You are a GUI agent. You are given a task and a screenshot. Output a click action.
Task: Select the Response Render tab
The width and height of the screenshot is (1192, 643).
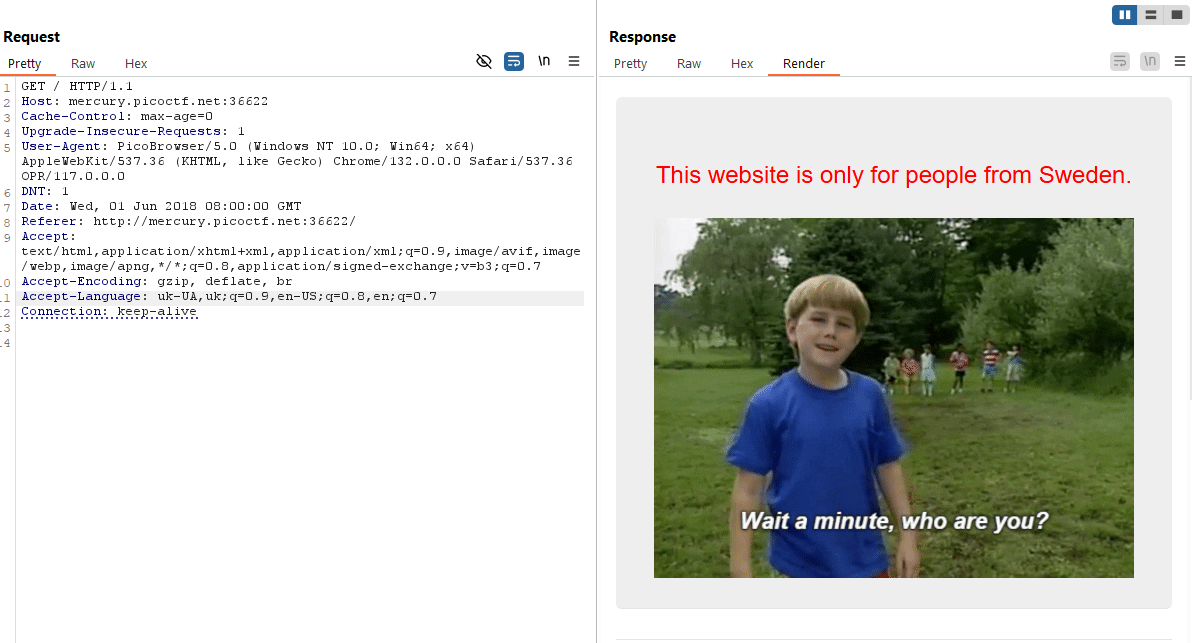coord(804,64)
